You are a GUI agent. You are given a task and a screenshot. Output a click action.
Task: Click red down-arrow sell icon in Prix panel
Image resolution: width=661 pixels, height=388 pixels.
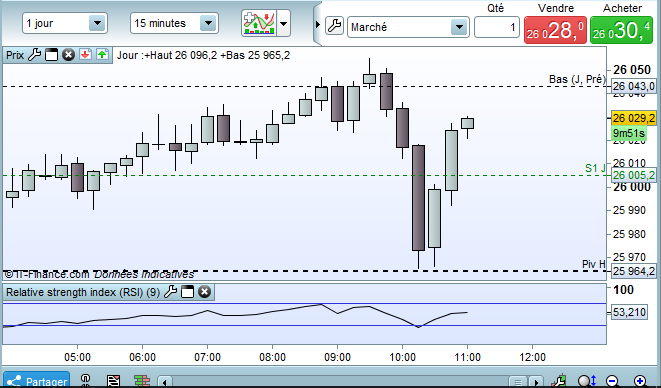click(86, 54)
